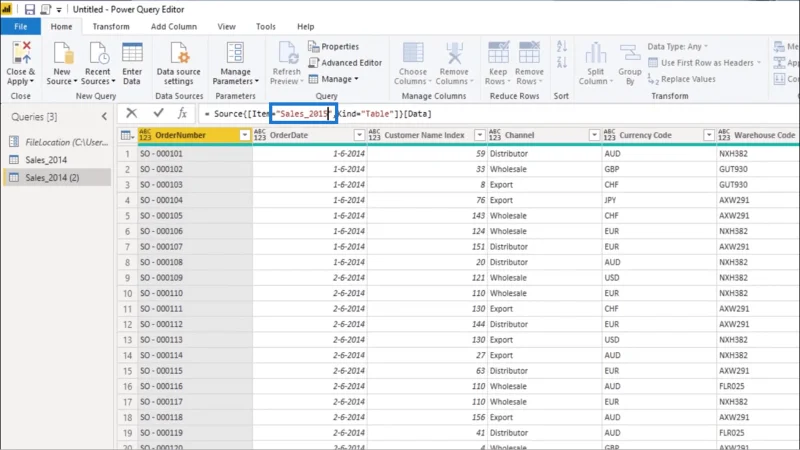Click the Remove Columns icon
Image resolution: width=800 pixels, height=450 pixels.
454,53
